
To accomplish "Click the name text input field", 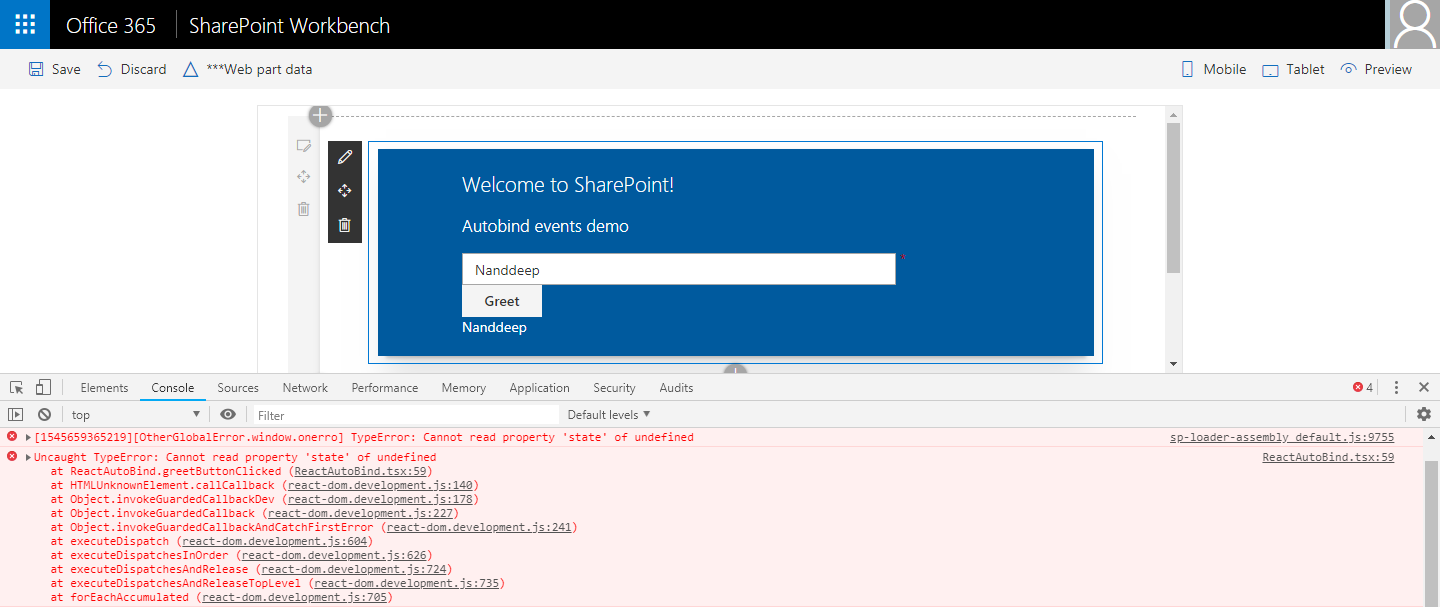I will tap(678, 270).
